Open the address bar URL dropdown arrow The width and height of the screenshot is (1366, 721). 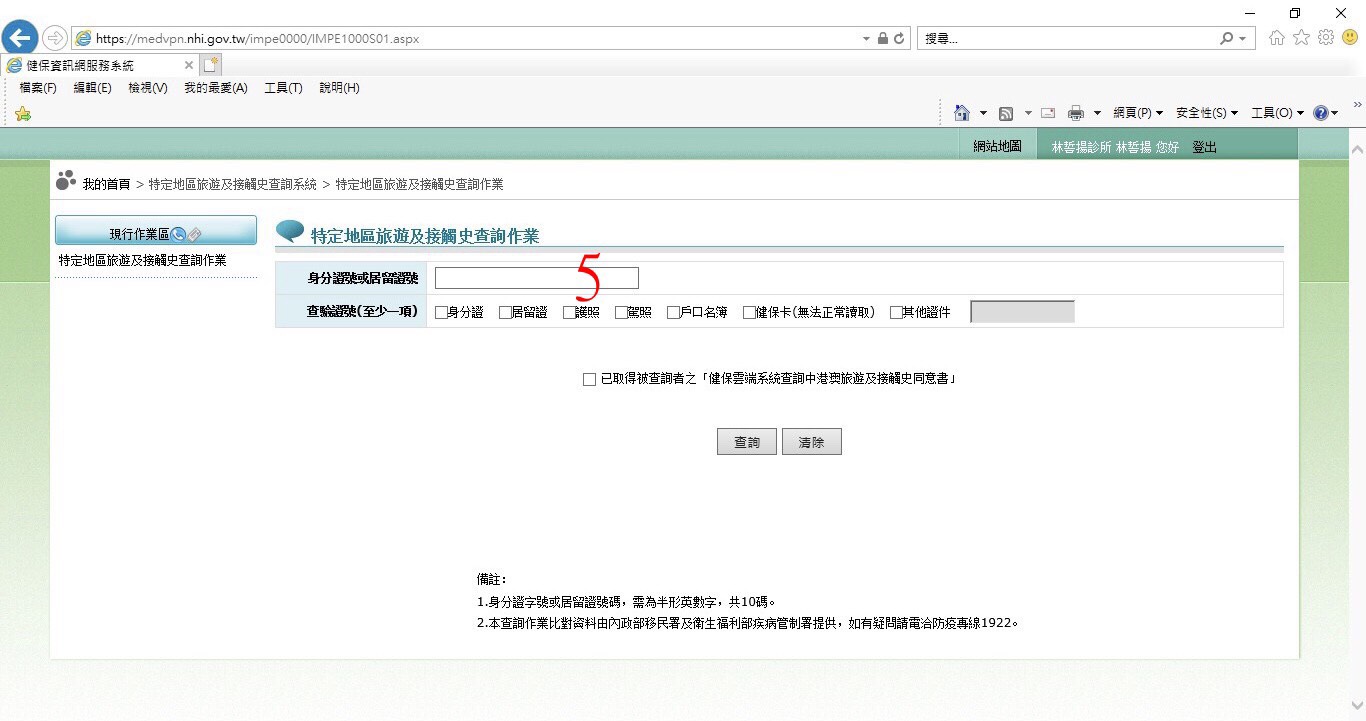click(x=866, y=39)
